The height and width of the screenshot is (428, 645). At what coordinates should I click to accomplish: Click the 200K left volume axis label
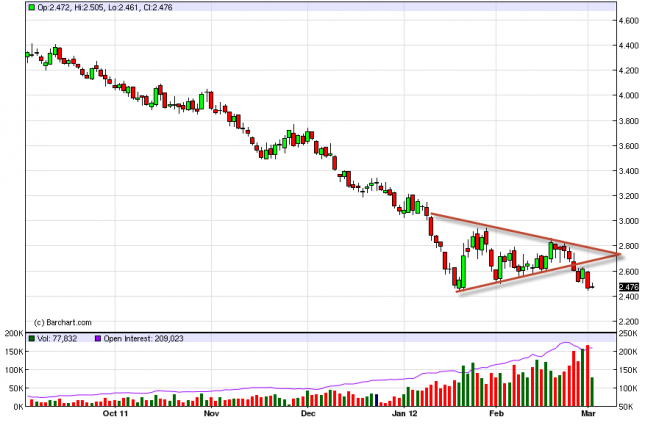pyautogui.click(x=14, y=333)
